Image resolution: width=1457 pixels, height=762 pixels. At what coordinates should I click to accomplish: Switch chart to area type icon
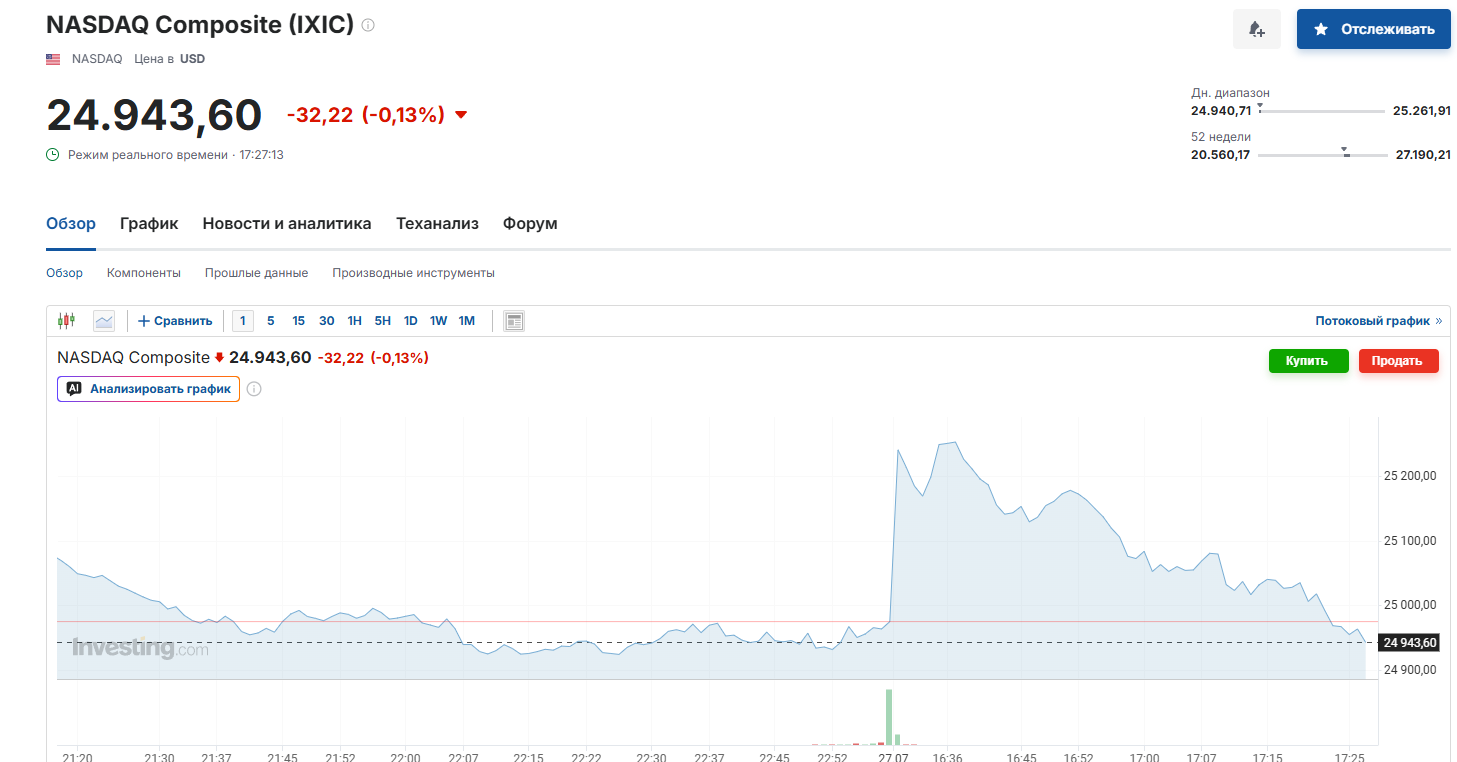tap(104, 321)
